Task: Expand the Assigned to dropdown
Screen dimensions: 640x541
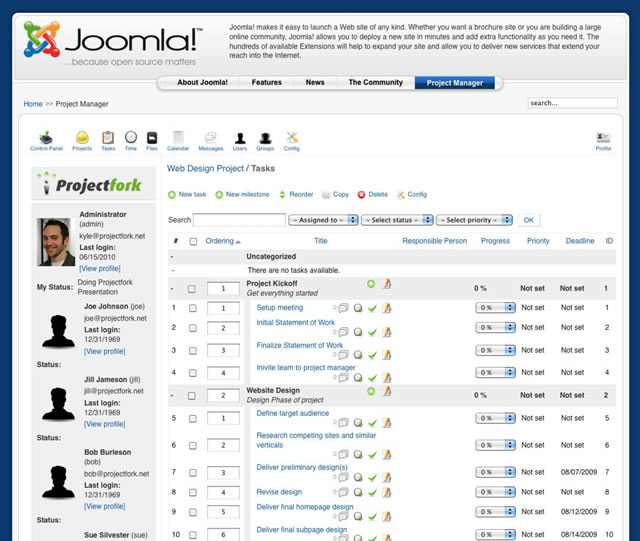Action: 322,220
